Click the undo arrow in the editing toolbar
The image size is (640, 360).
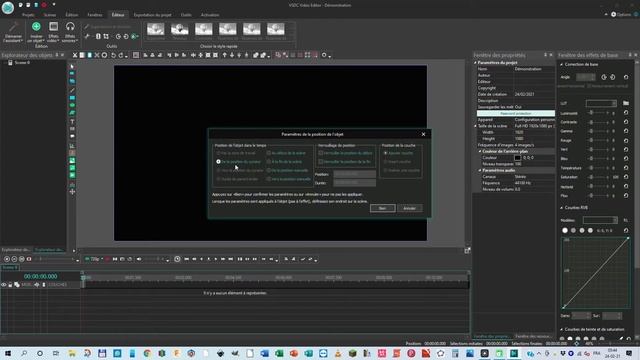coord(113,55)
